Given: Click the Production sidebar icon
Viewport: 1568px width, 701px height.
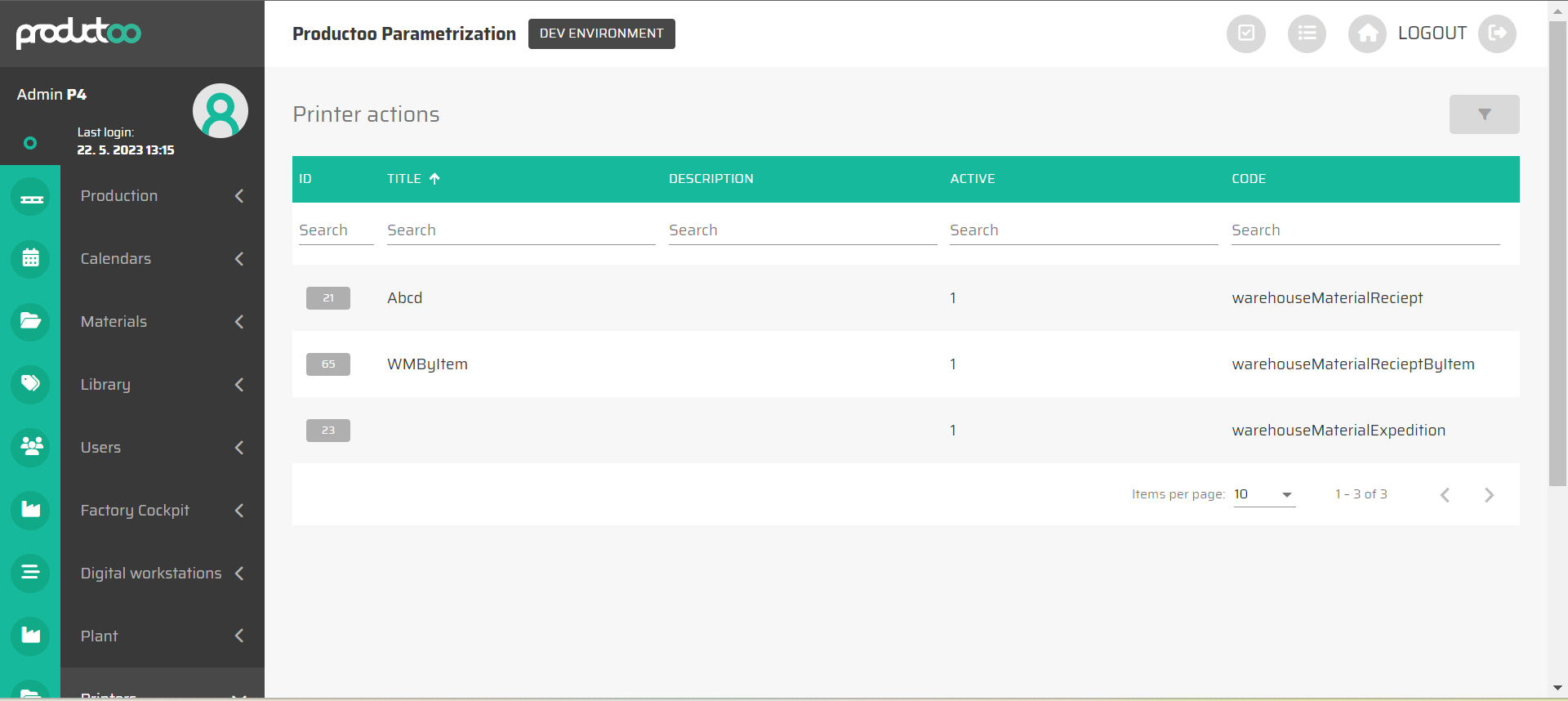Looking at the screenshot, I should pyautogui.click(x=31, y=197).
